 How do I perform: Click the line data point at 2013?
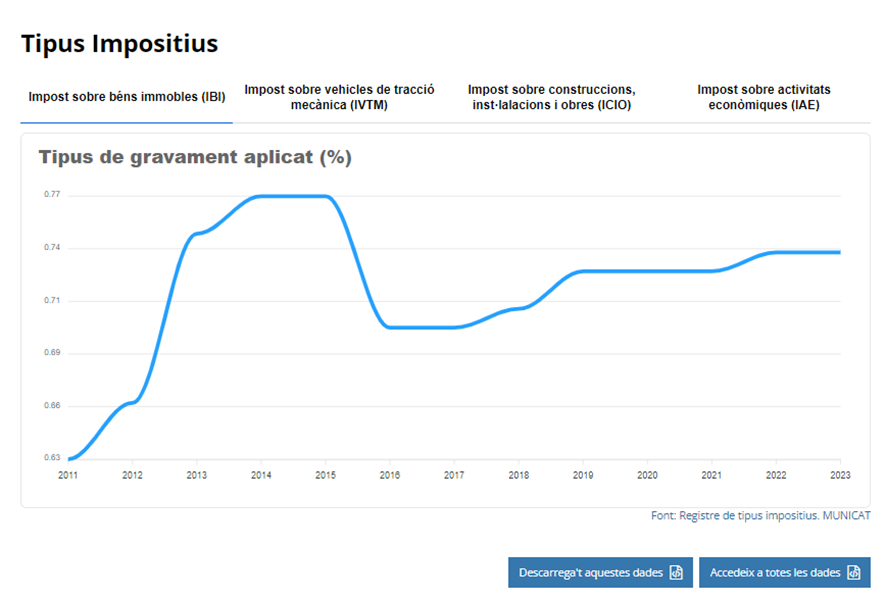(197, 233)
